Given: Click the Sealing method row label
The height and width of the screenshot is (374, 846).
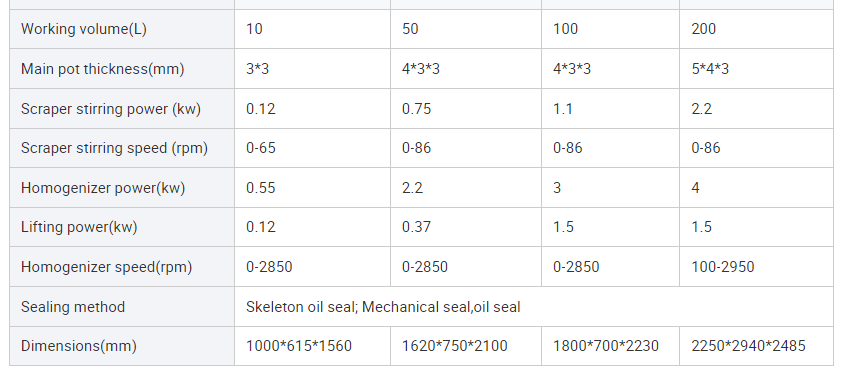Looking at the screenshot, I should tap(73, 307).
